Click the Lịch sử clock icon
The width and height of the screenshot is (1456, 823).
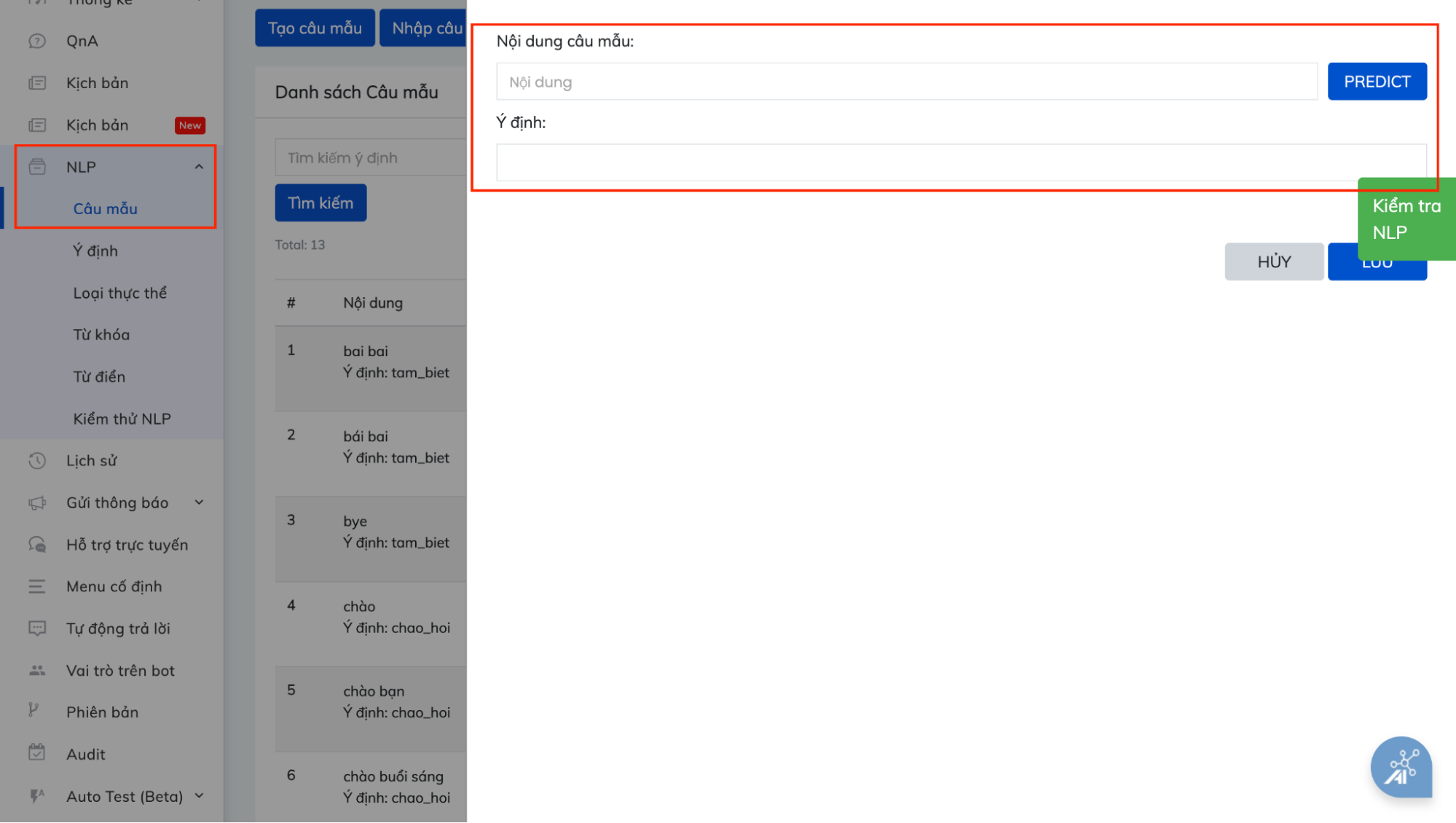[x=37, y=461]
